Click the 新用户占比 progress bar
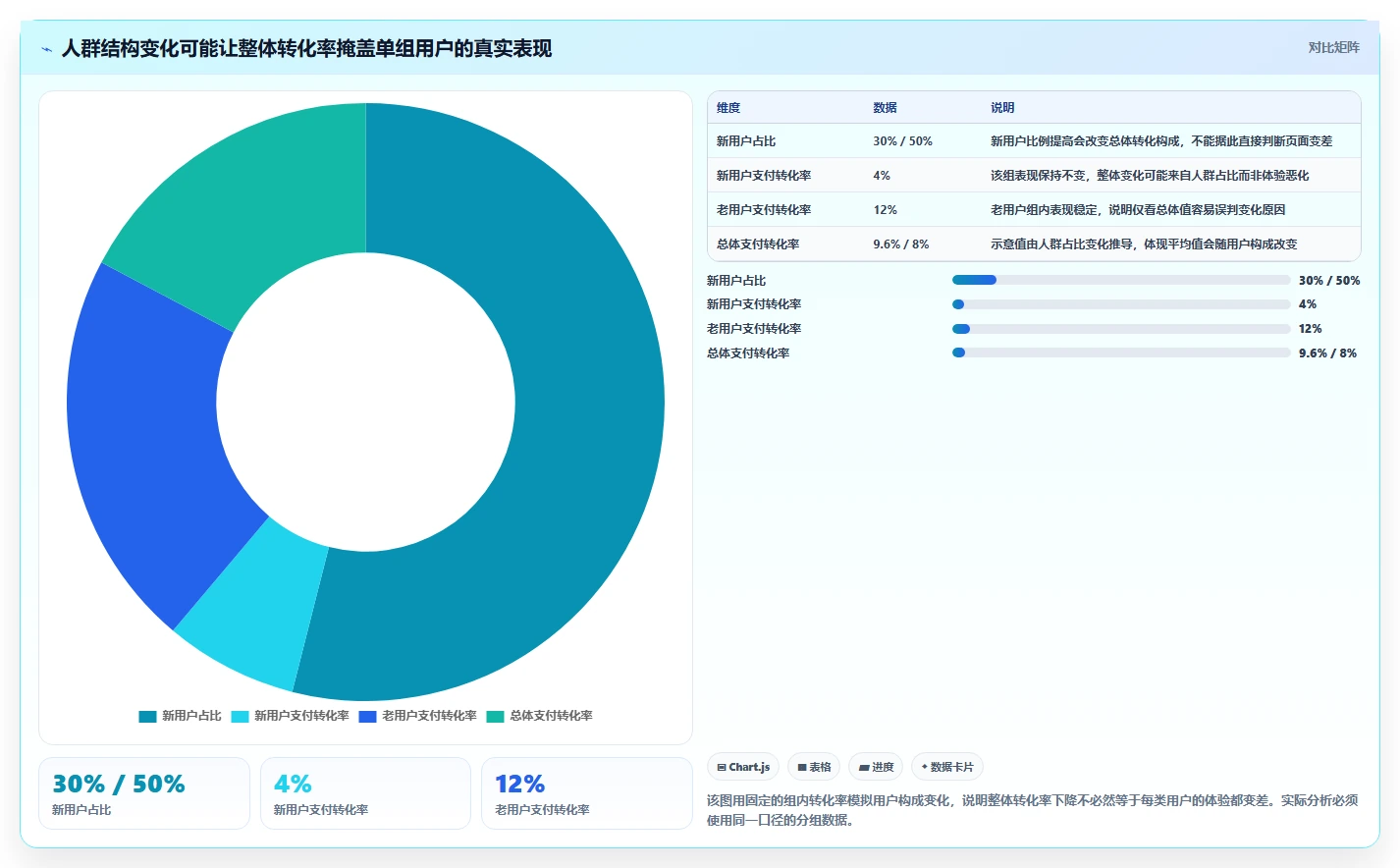This screenshot has width=1400, height=868. pos(1121,280)
